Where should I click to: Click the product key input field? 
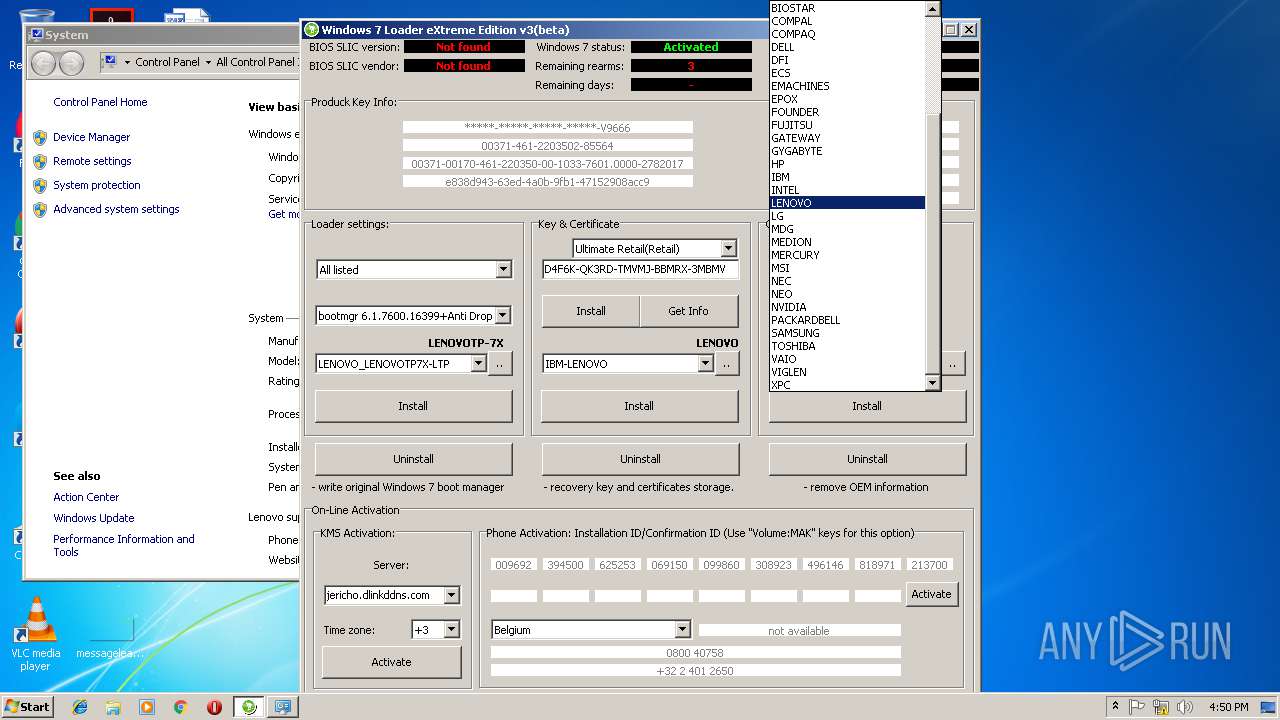tap(640, 270)
